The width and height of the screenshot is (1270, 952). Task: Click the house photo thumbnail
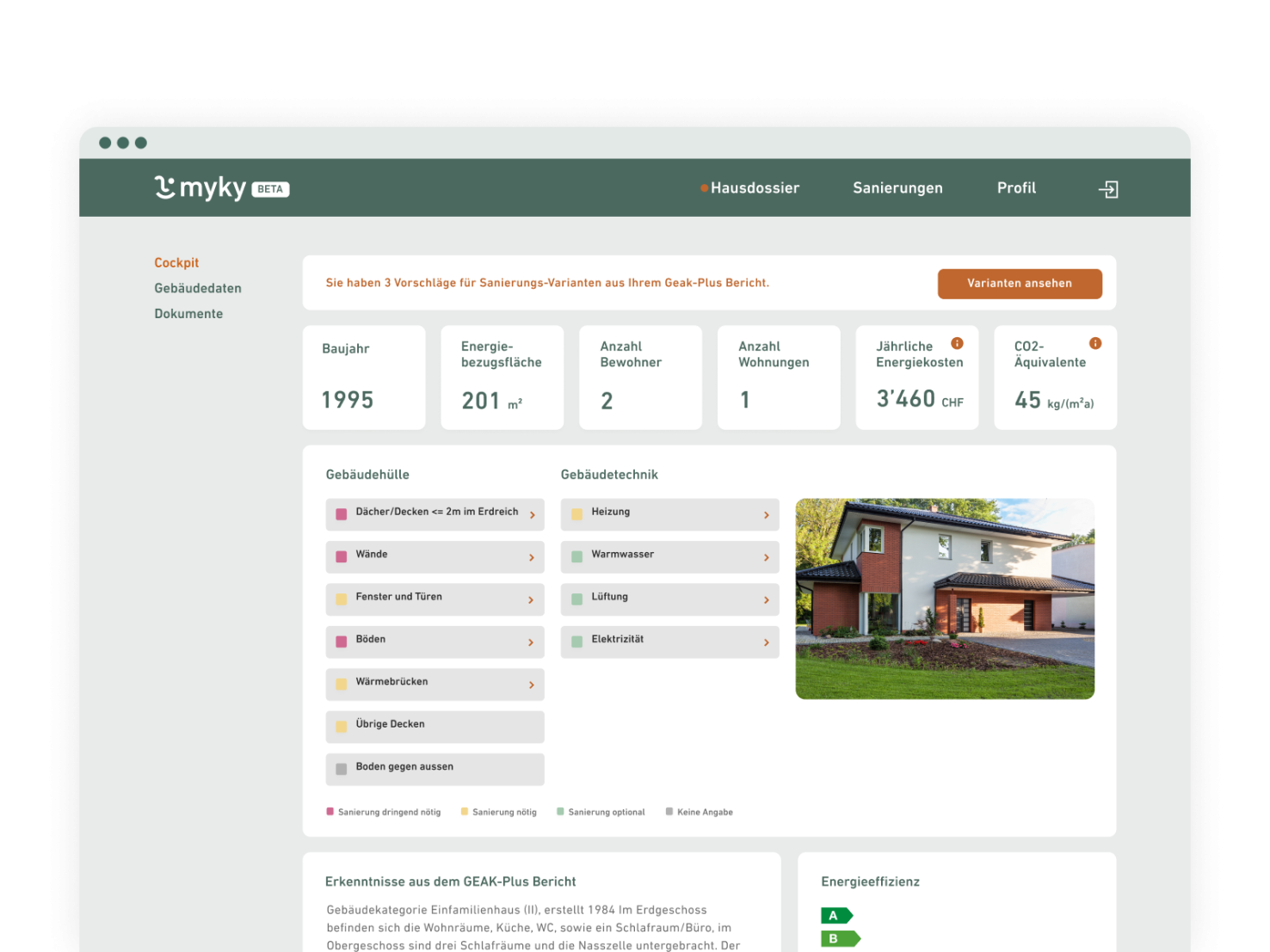[945, 599]
